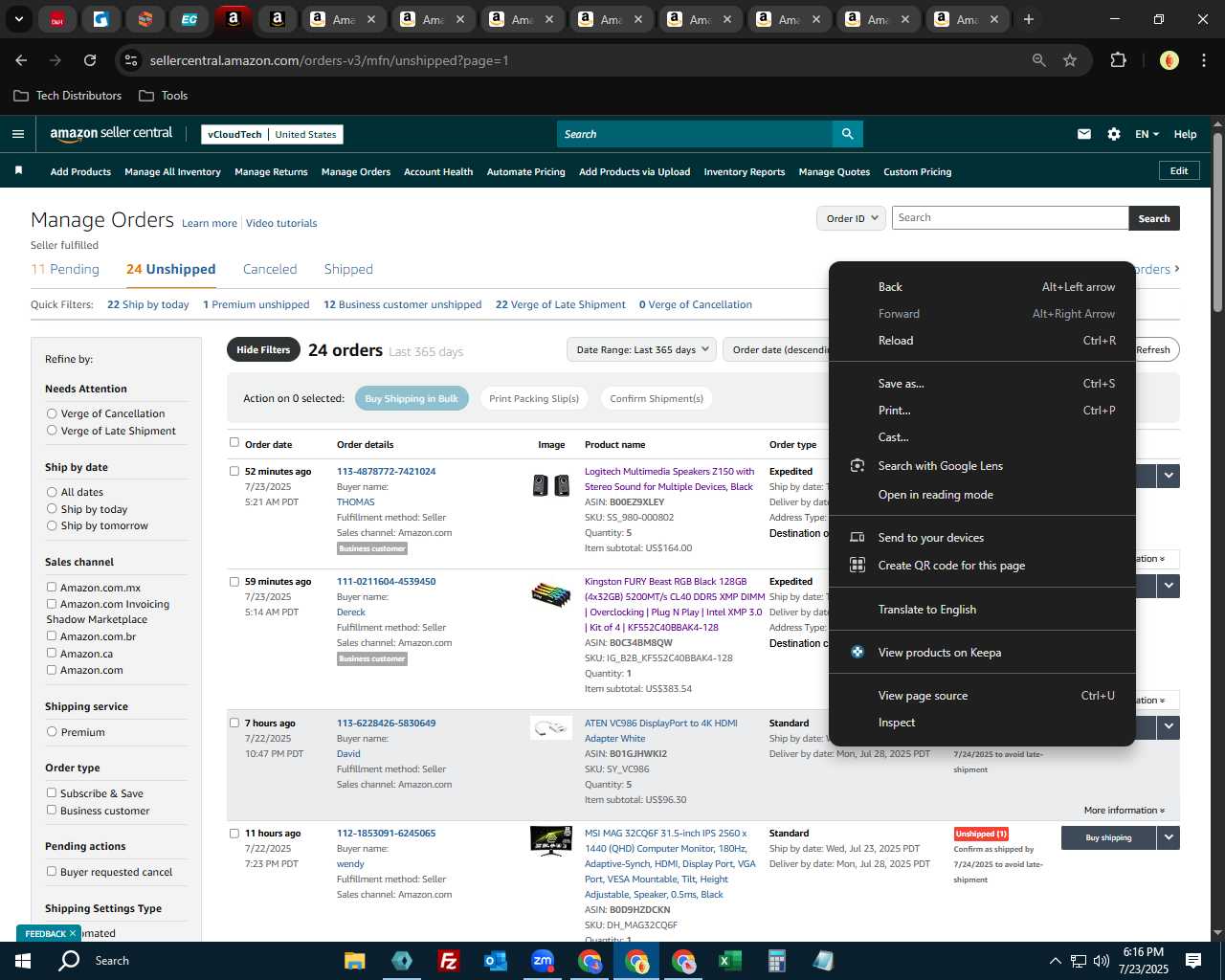Reload the page with browser refresh icon

pos(90,60)
